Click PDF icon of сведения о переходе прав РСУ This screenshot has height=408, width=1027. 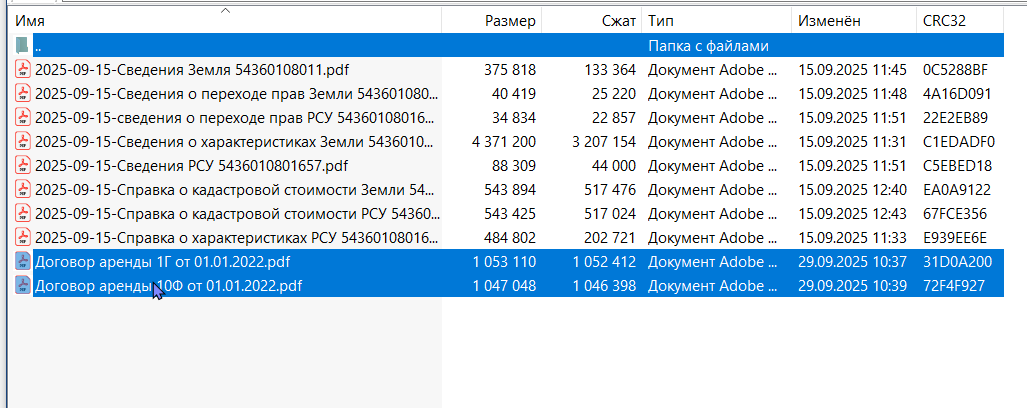[x=24, y=118]
